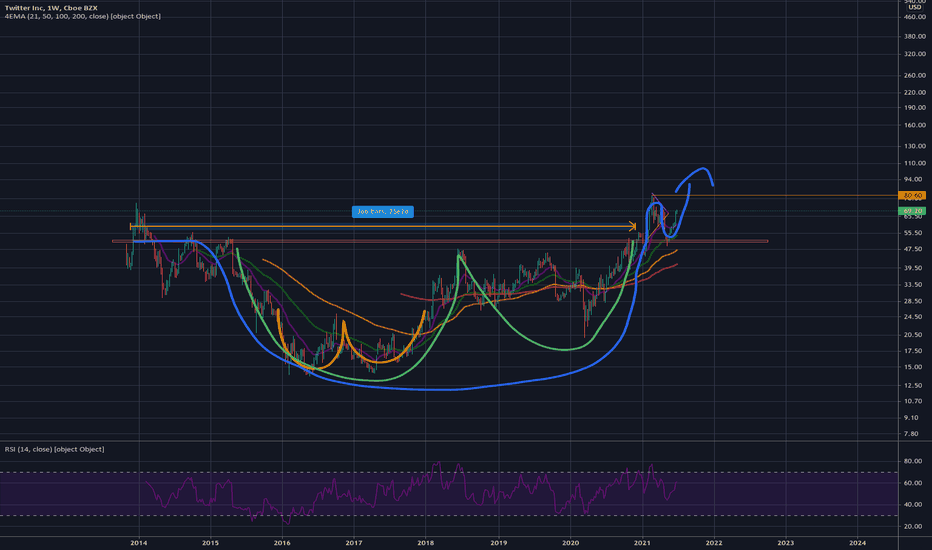
Task: Click the 24.50 price axis label
Action: point(913,317)
